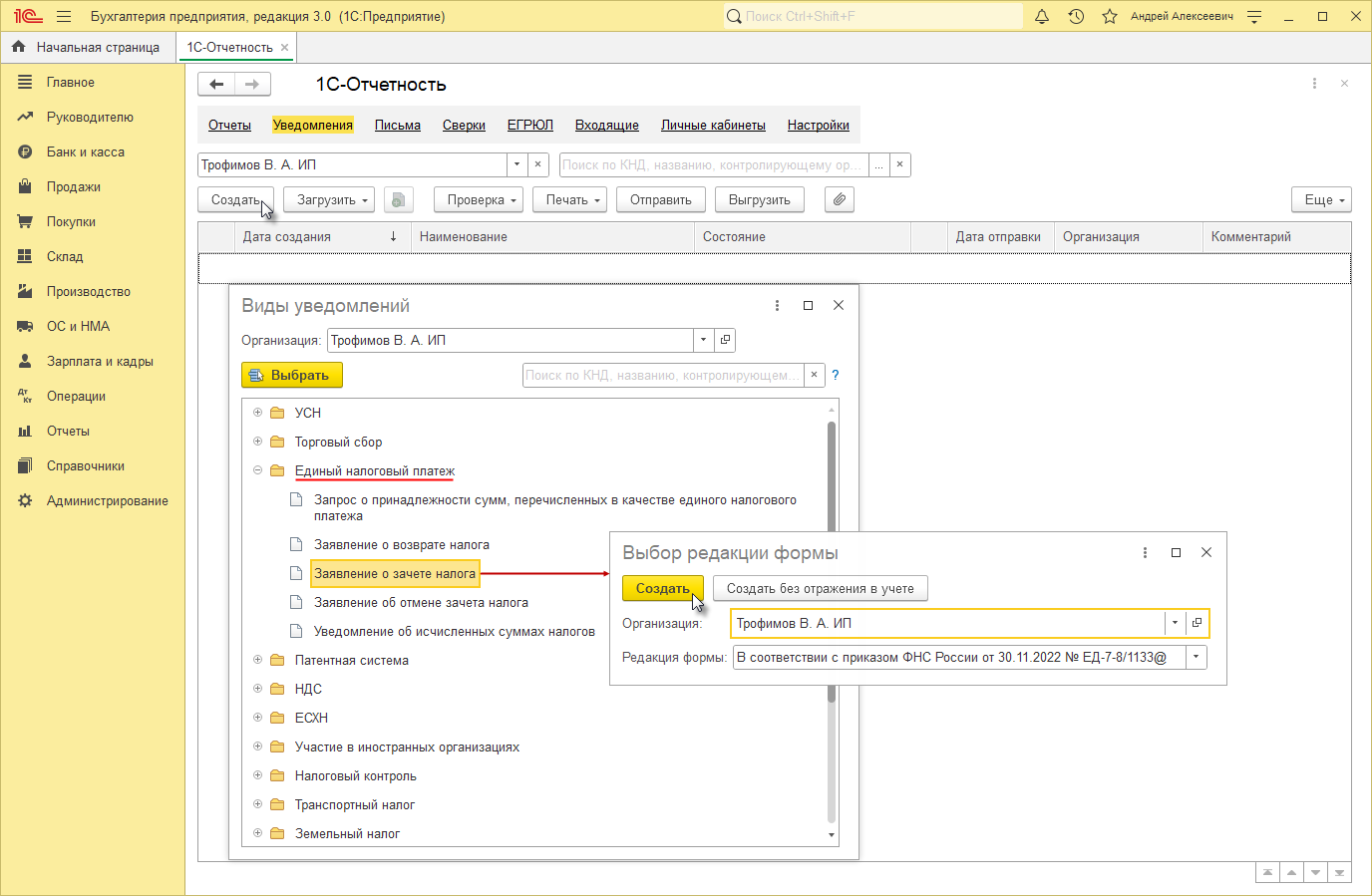Open the Банк и касса section
The width and height of the screenshot is (1372, 896).
[86, 152]
